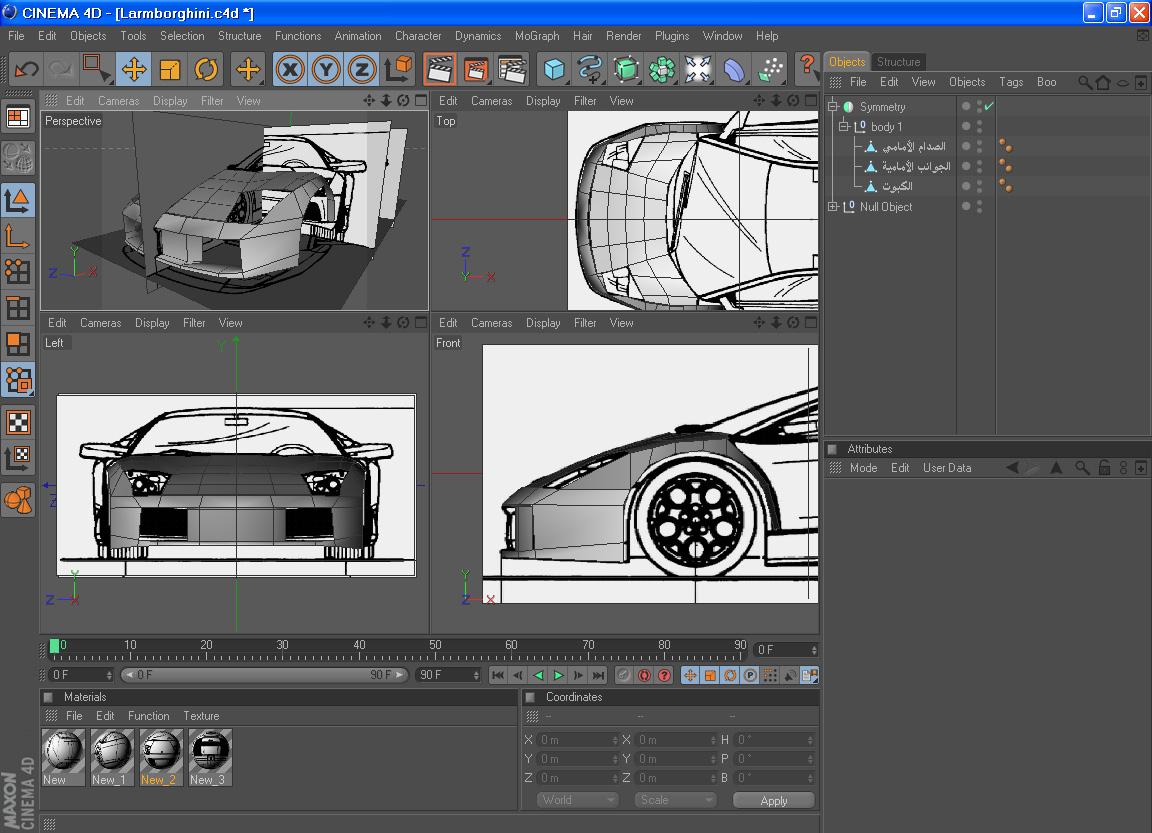Open the Cameras menu of the Perspective viewport
The height and width of the screenshot is (833, 1152).
118,101
